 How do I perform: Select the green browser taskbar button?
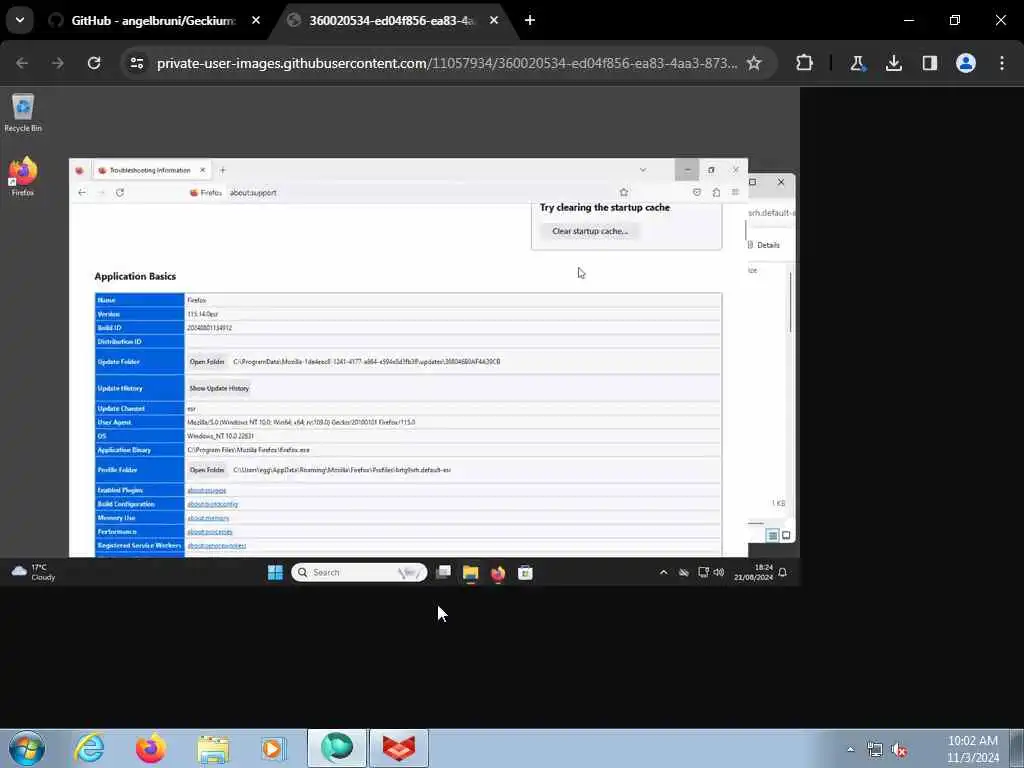[x=337, y=748]
